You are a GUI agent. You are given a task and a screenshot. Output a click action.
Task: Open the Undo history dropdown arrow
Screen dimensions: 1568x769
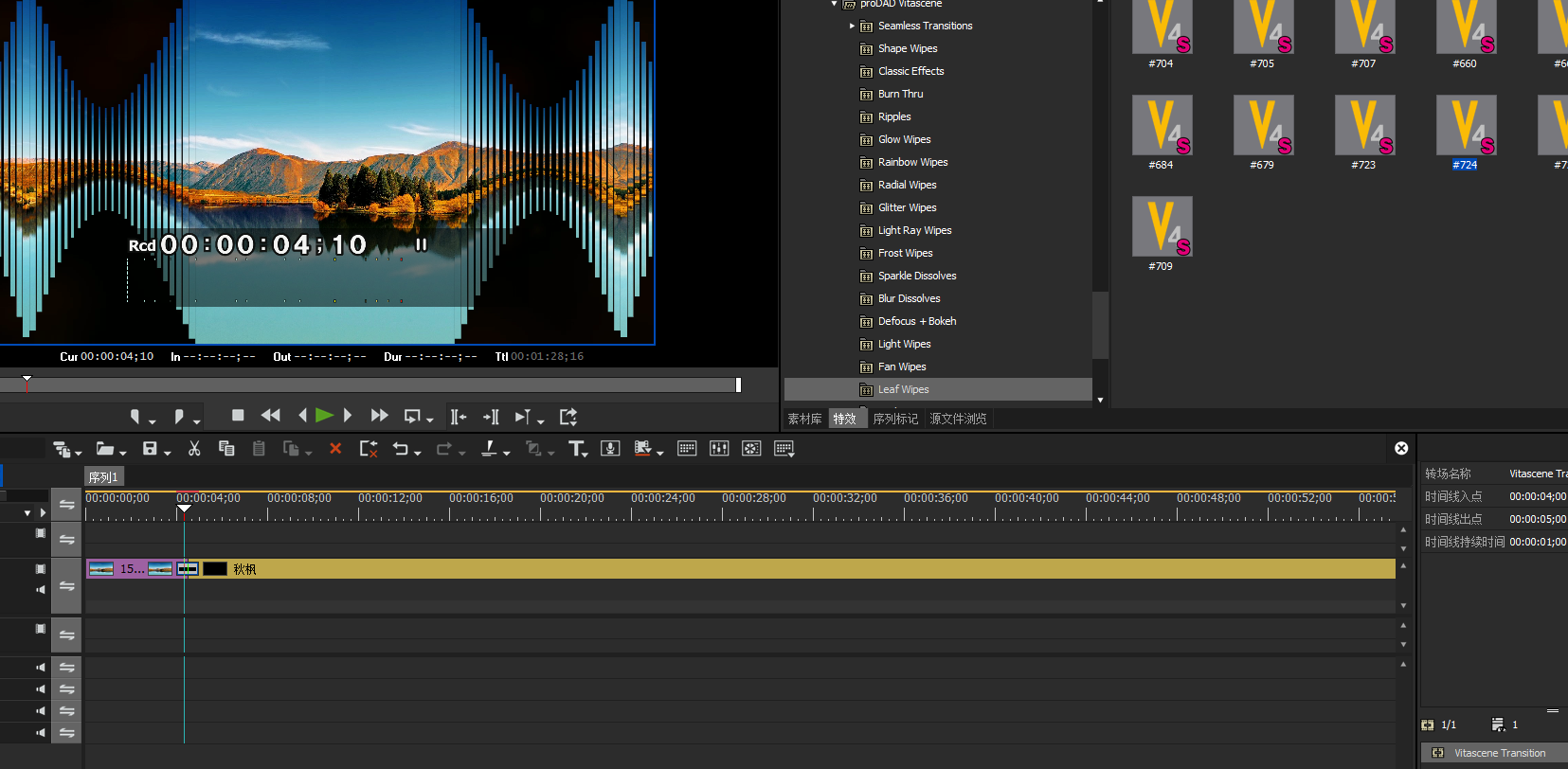pyautogui.click(x=417, y=453)
